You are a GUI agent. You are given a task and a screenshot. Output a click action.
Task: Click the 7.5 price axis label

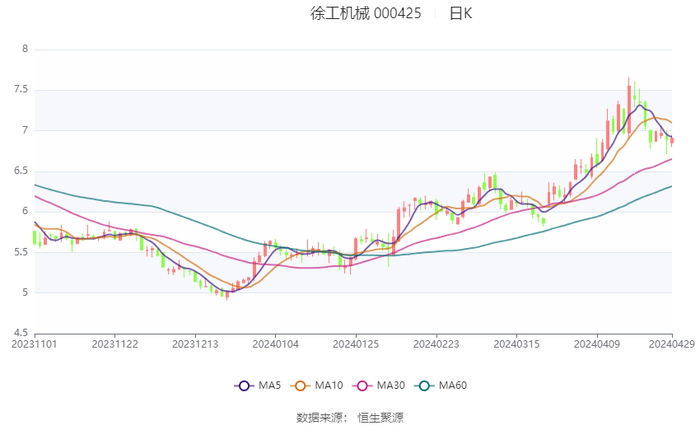[20, 89]
